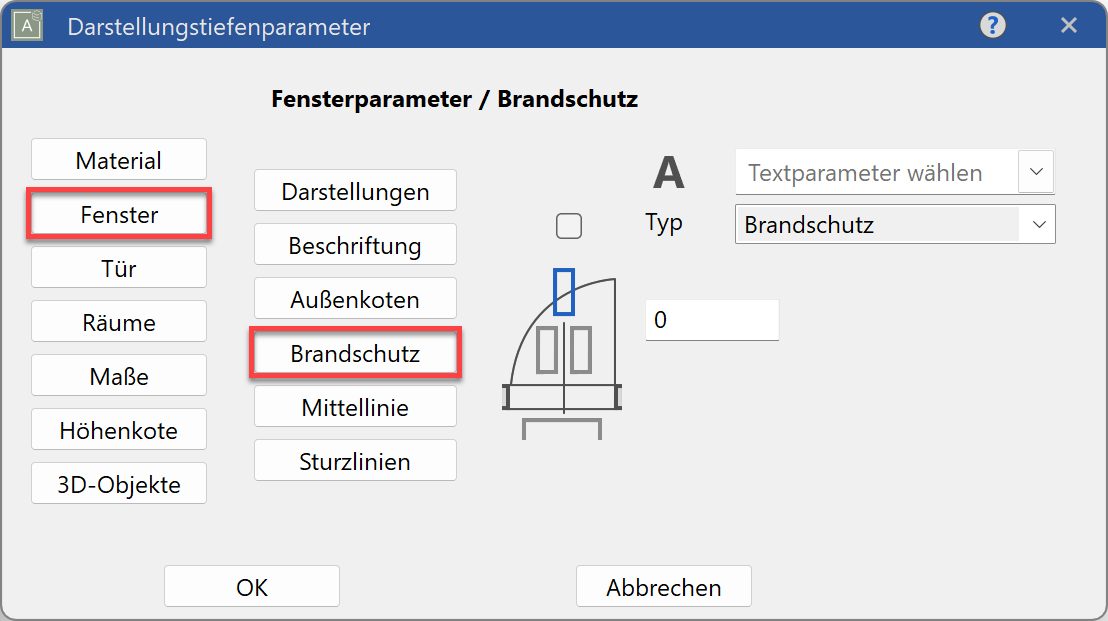
Task: Select the Fenster category
Action: click(x=118, y=213)
